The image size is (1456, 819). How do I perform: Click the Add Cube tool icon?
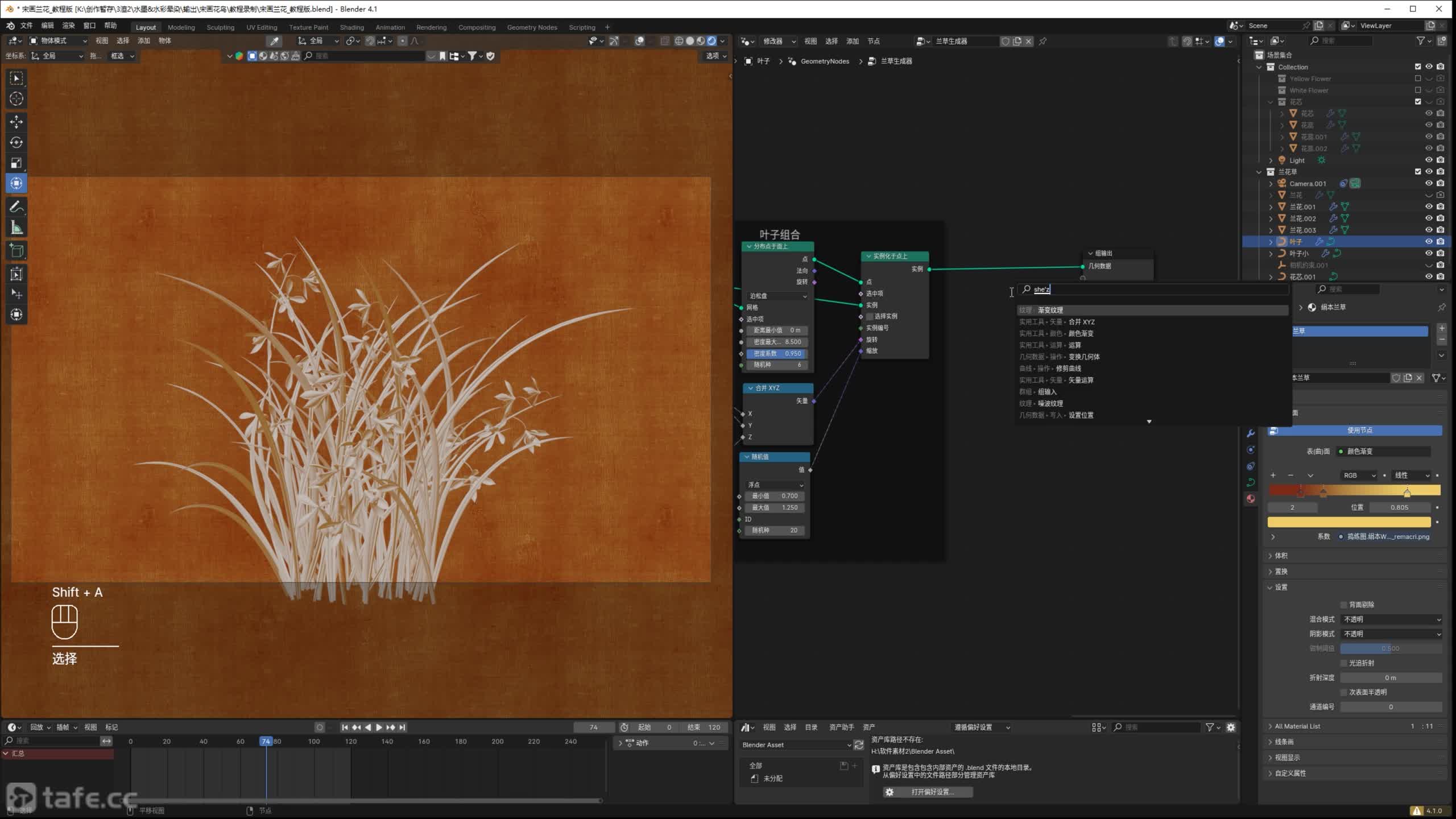click(x=16, y=251)
